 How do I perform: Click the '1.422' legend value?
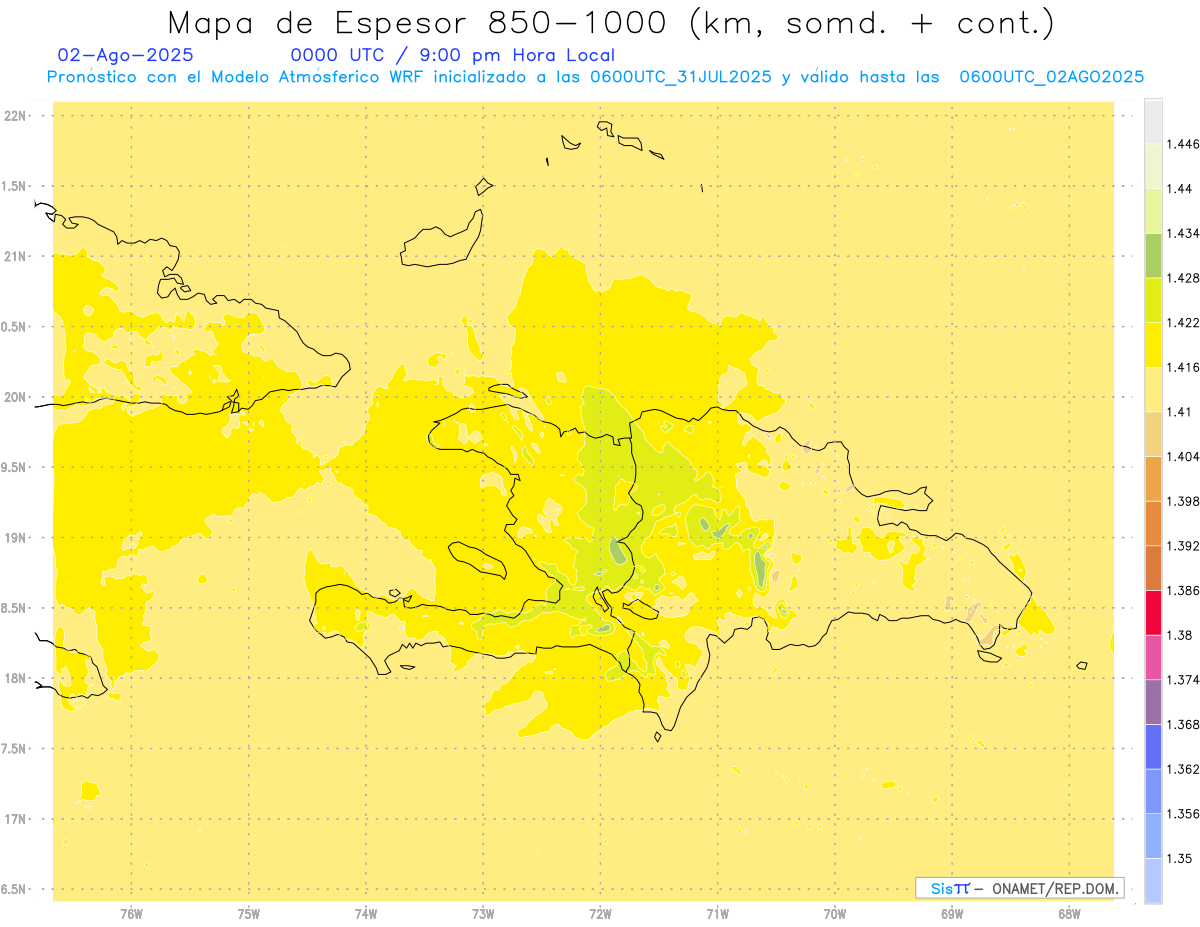pos(1185,323)
